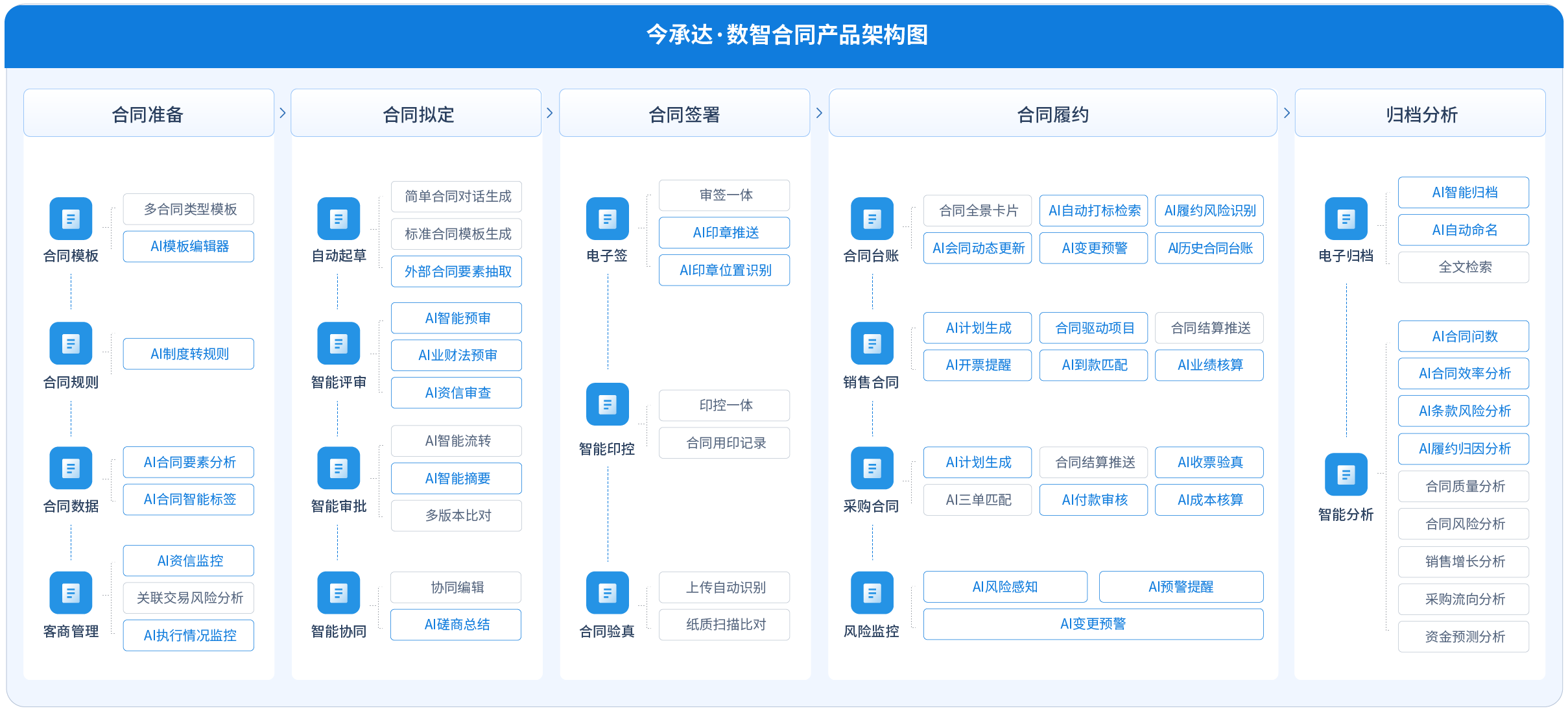Click the AI磋商总结 box
The image size is (1568, 713).
click(x=456, y=624)
